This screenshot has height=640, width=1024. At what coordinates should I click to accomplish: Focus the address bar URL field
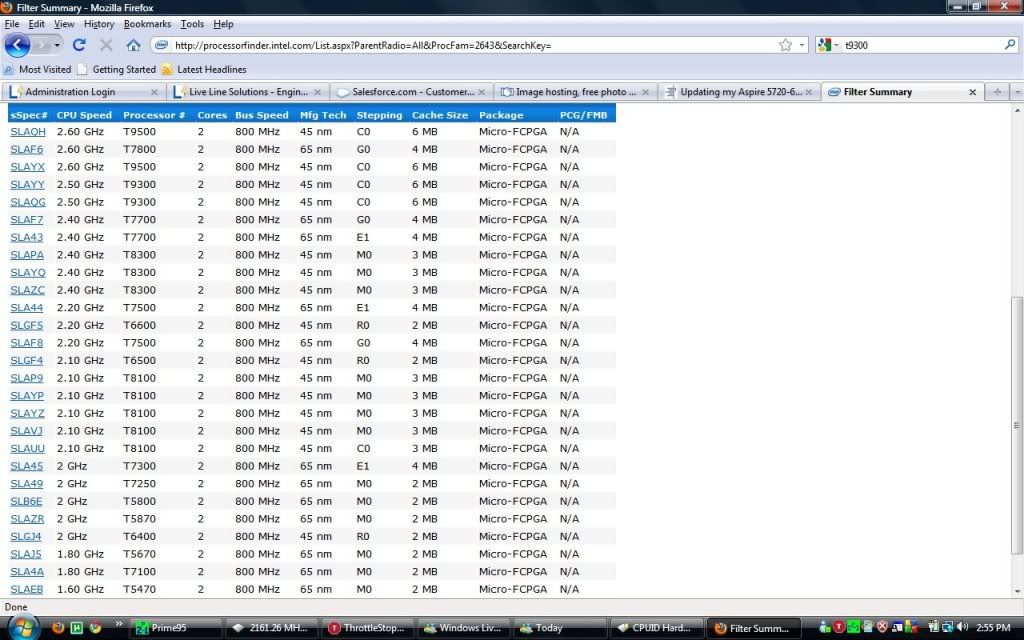(473, 45)
